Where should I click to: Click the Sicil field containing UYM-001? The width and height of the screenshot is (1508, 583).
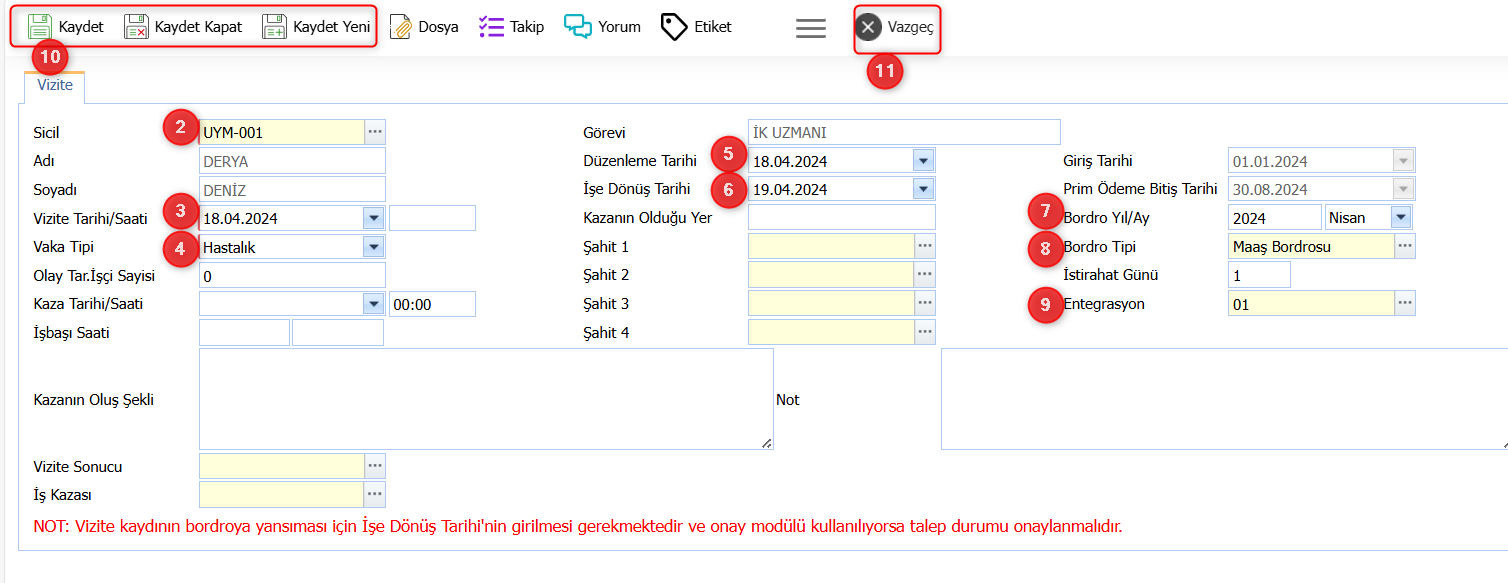pos(282,132)
